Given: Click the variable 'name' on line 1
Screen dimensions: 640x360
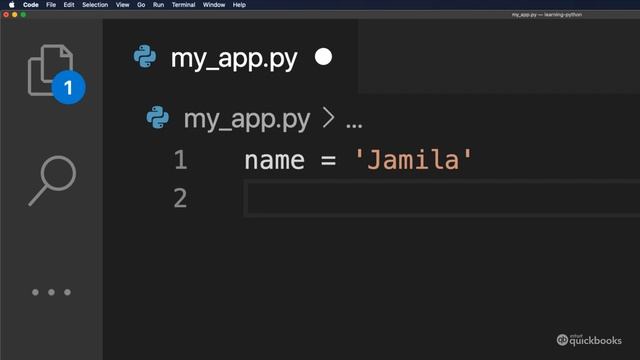Looking at the screenshot, I should (x=274, y=160).
